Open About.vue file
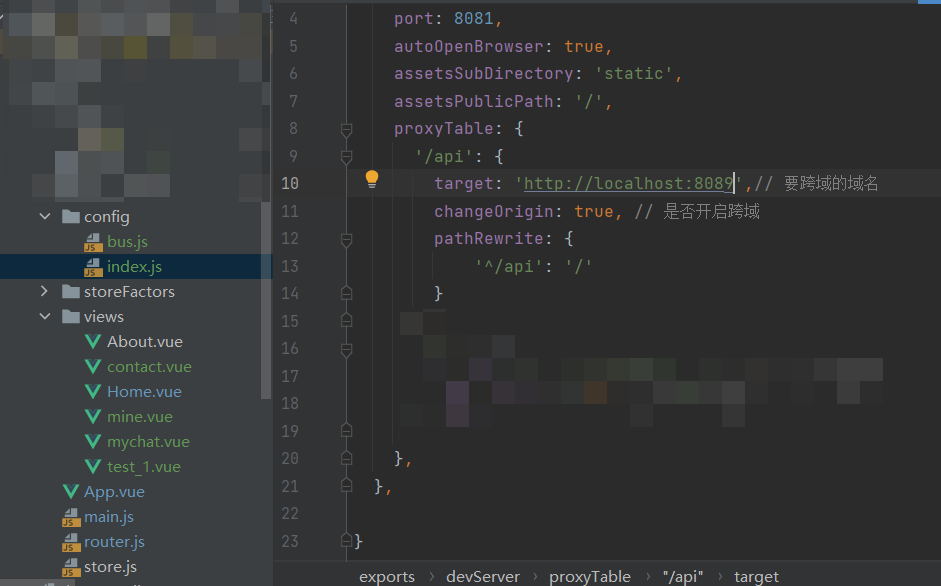Viewport: 941px width, 586px height. point(145,342)
